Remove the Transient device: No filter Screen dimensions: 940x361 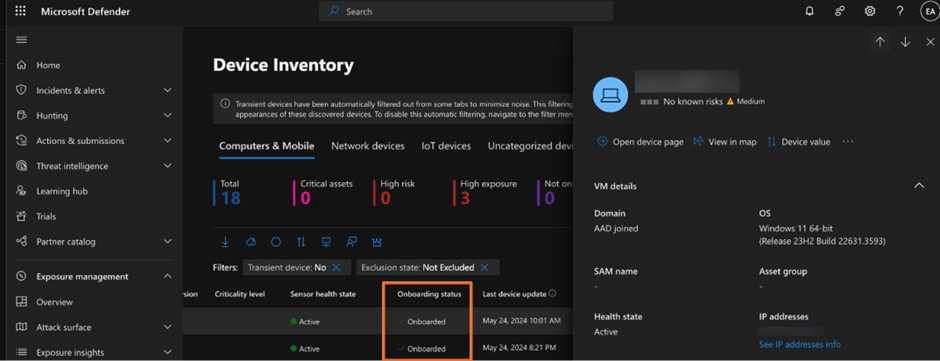336,267
